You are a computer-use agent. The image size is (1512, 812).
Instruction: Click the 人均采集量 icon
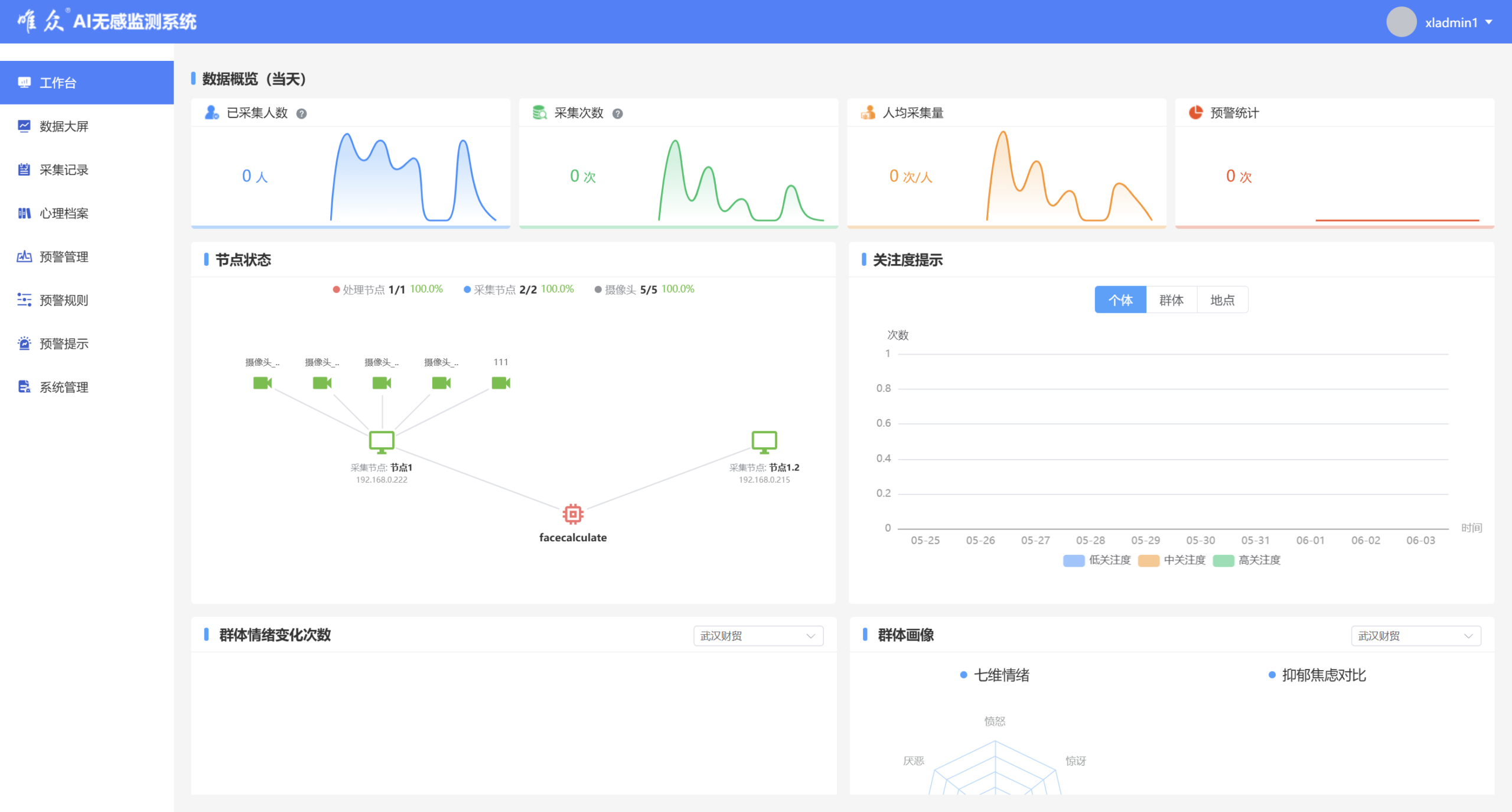[x=868, y=112]
